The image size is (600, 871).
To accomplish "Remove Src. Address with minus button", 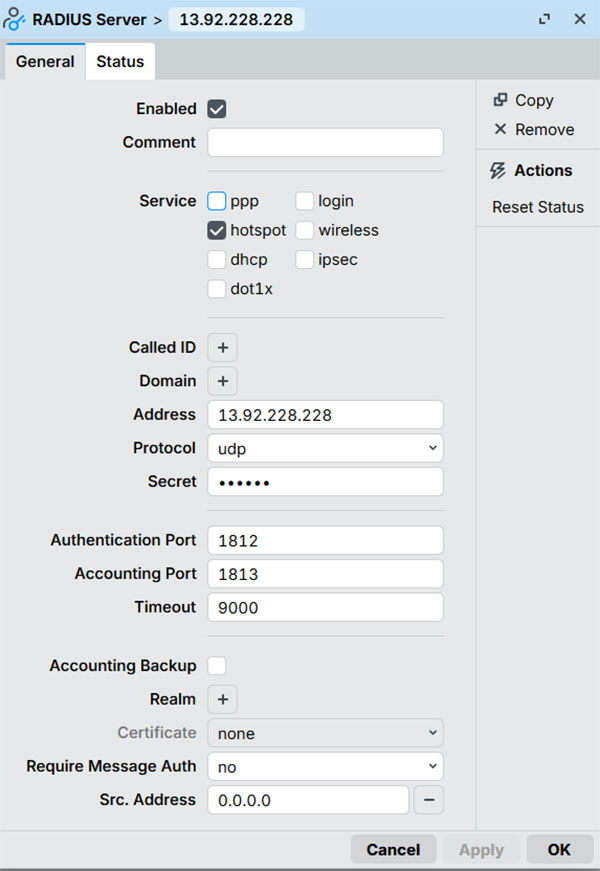I will click(428, 800).
